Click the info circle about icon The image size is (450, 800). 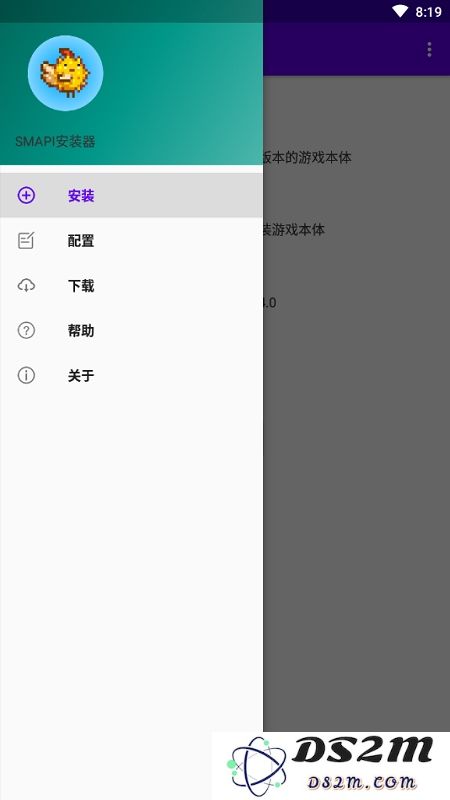click(26, 376)
